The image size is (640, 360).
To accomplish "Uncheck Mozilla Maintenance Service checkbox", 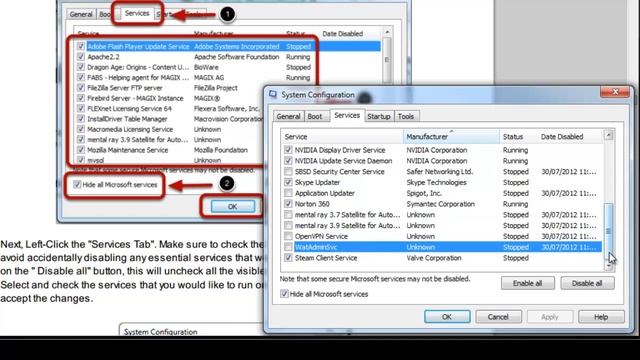I will tap(81, 150).
